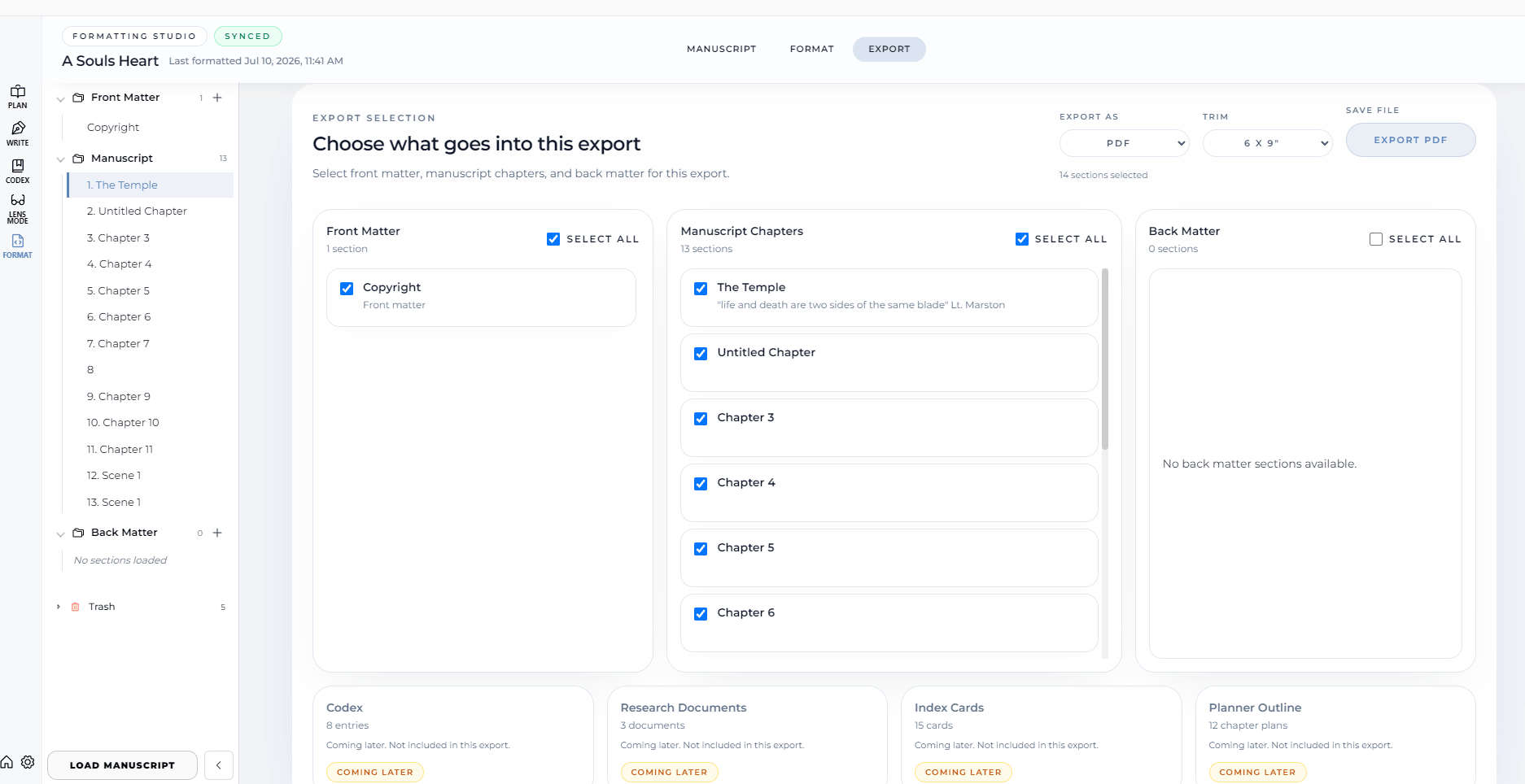Image resolution: width=1525 pixels, height=784 pixels.
Task: Click Codex Coming Later badge
Action: pos(374,773)
